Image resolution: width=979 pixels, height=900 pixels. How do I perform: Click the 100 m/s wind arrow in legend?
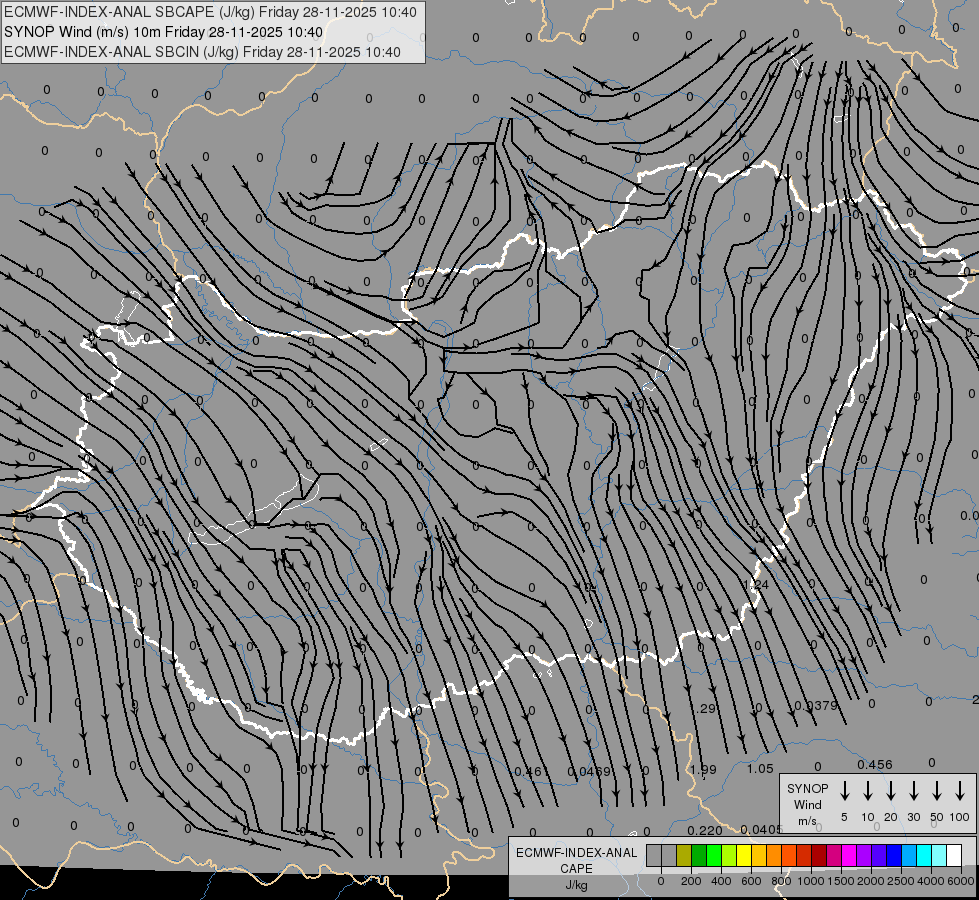click(x=960, y=791)
